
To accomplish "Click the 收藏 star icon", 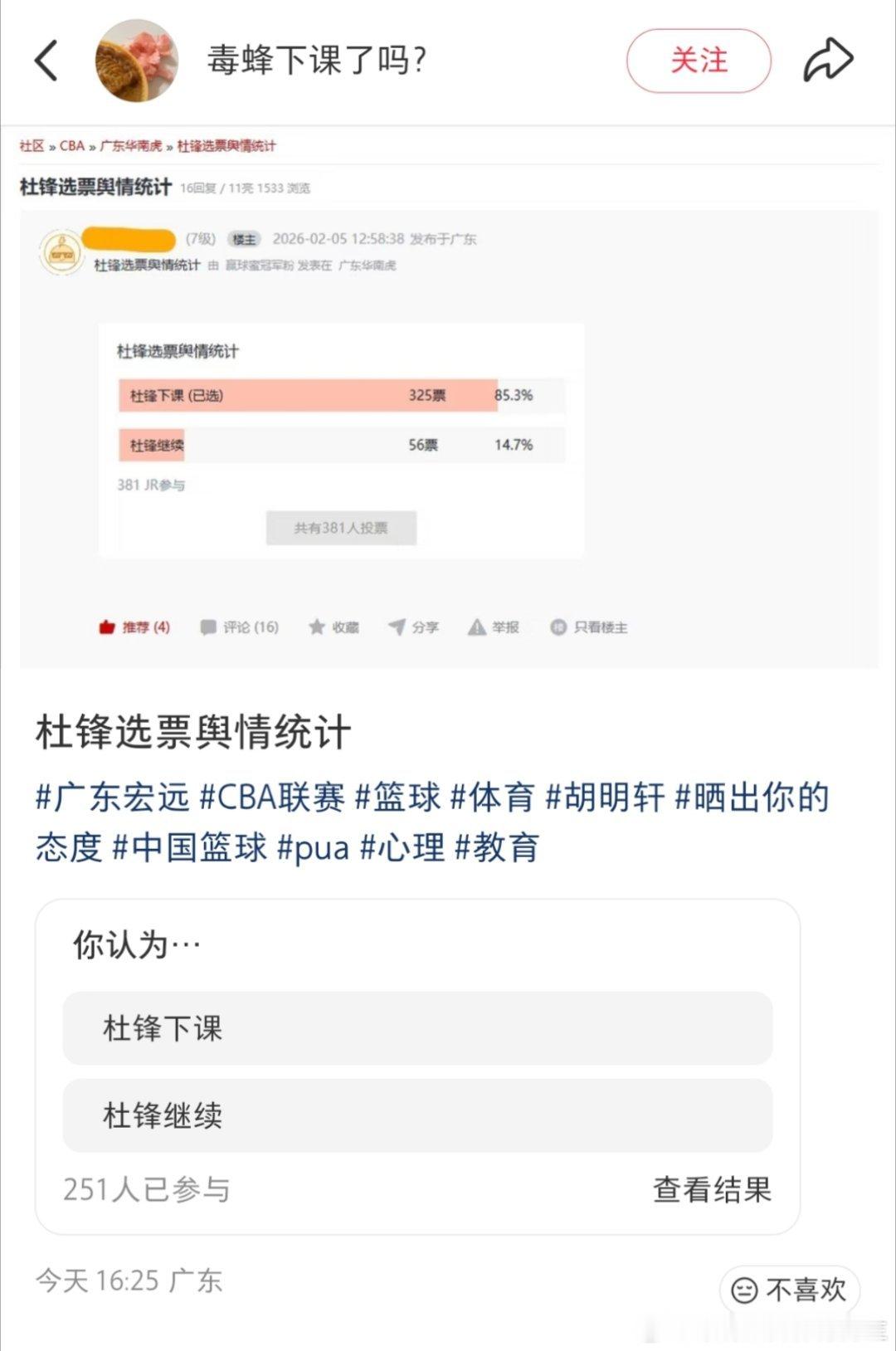I will 316,627.
